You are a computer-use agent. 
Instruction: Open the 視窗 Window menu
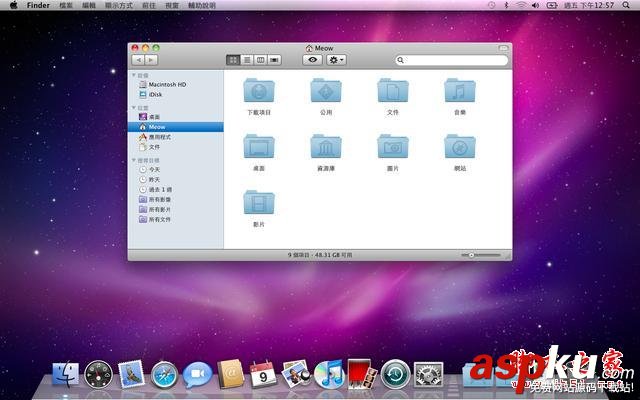(x=172, y=5)
